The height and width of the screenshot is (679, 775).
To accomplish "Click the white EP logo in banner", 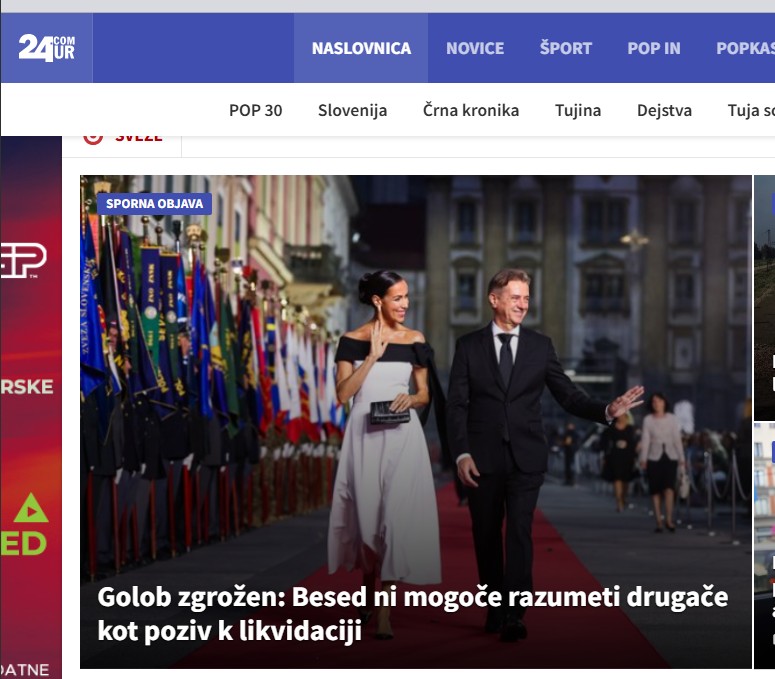I will (24, 260).
